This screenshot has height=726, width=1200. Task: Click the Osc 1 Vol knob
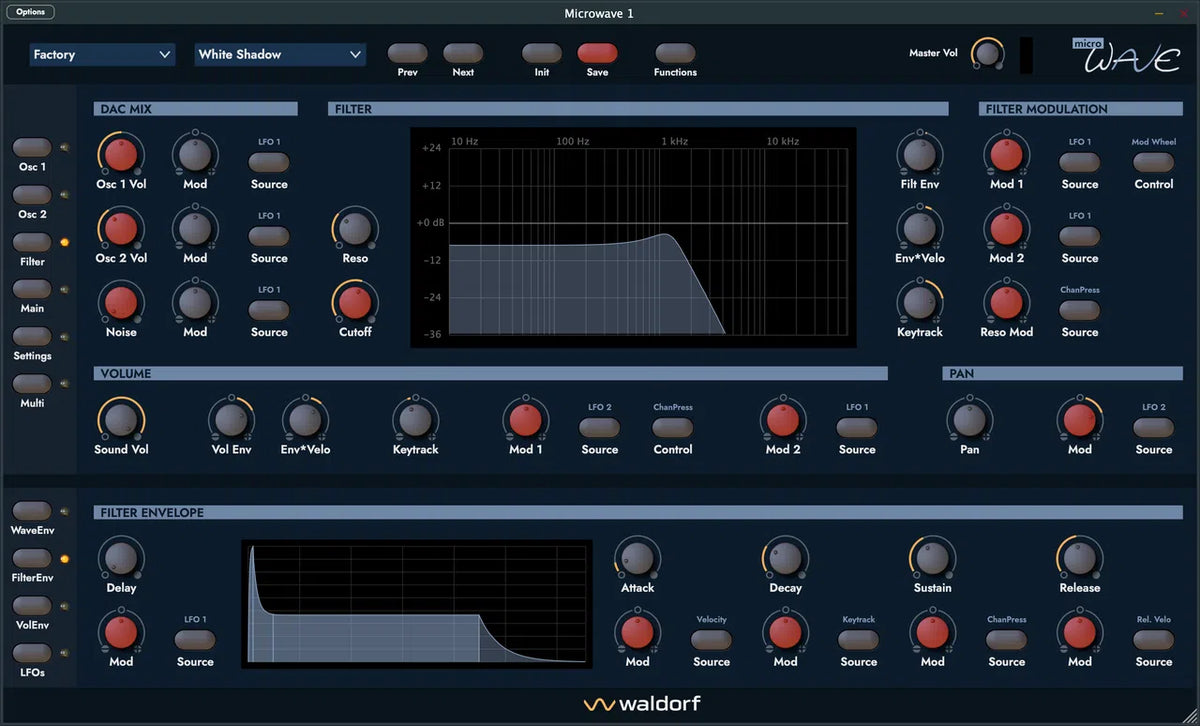coord(120,154)
